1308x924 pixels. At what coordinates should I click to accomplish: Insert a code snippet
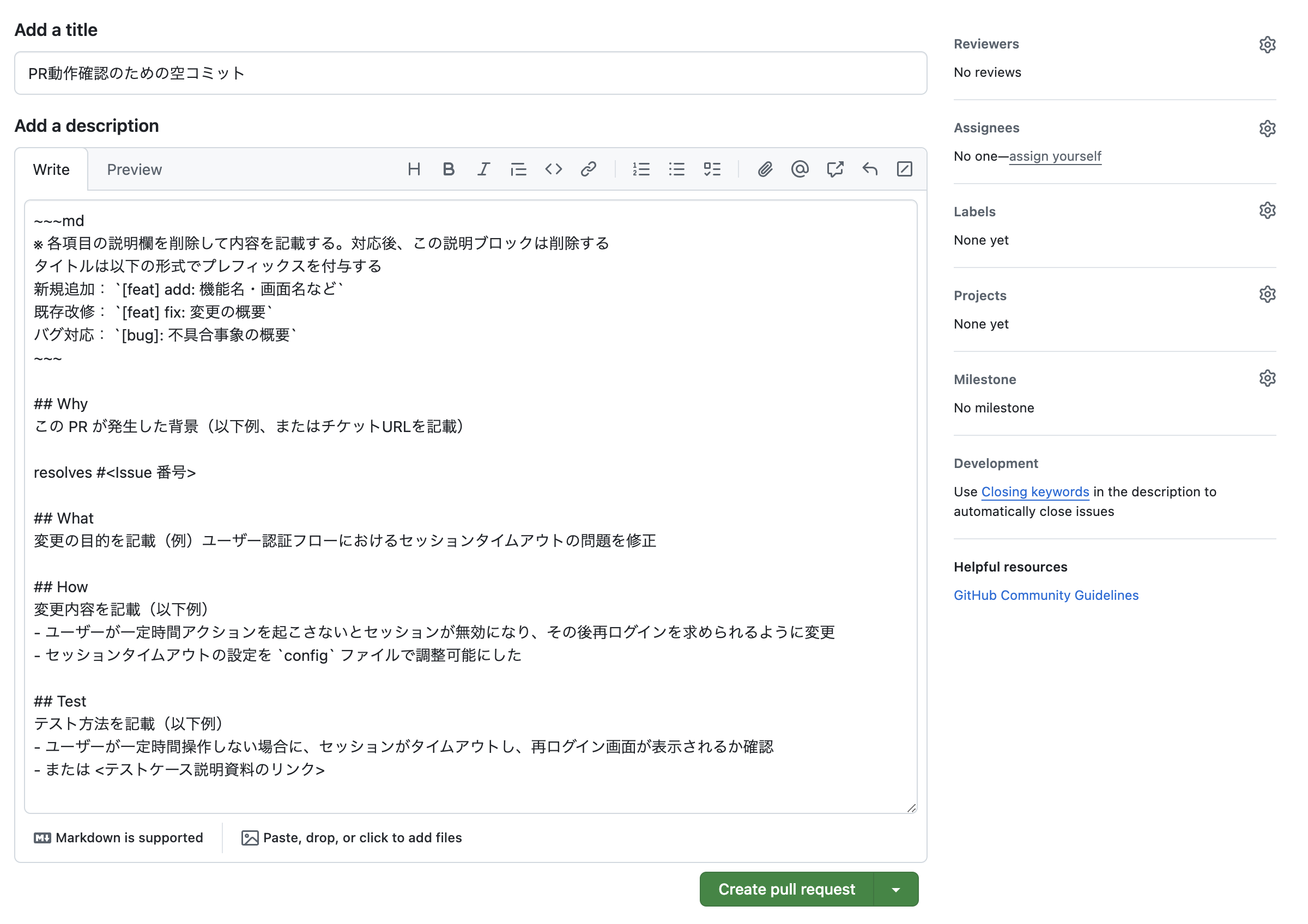553,168
